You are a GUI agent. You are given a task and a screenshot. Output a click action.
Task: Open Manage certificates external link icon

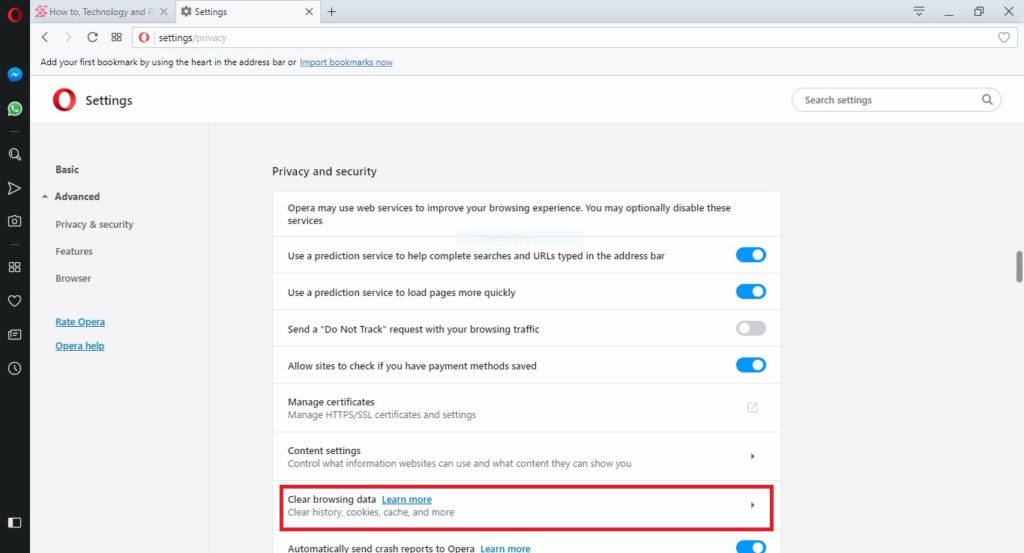752,407
